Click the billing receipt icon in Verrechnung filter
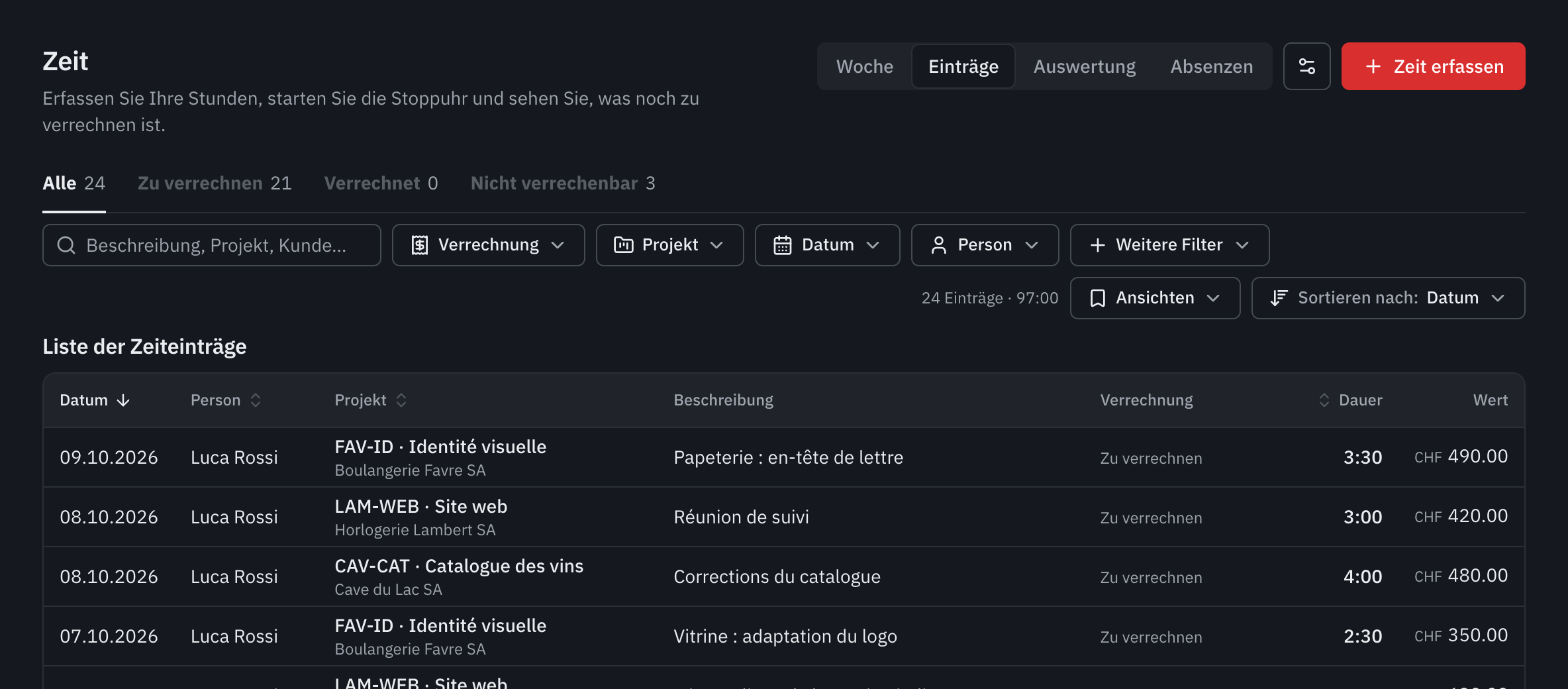This screenshot has height=689, width=1568. coord(420,245)
